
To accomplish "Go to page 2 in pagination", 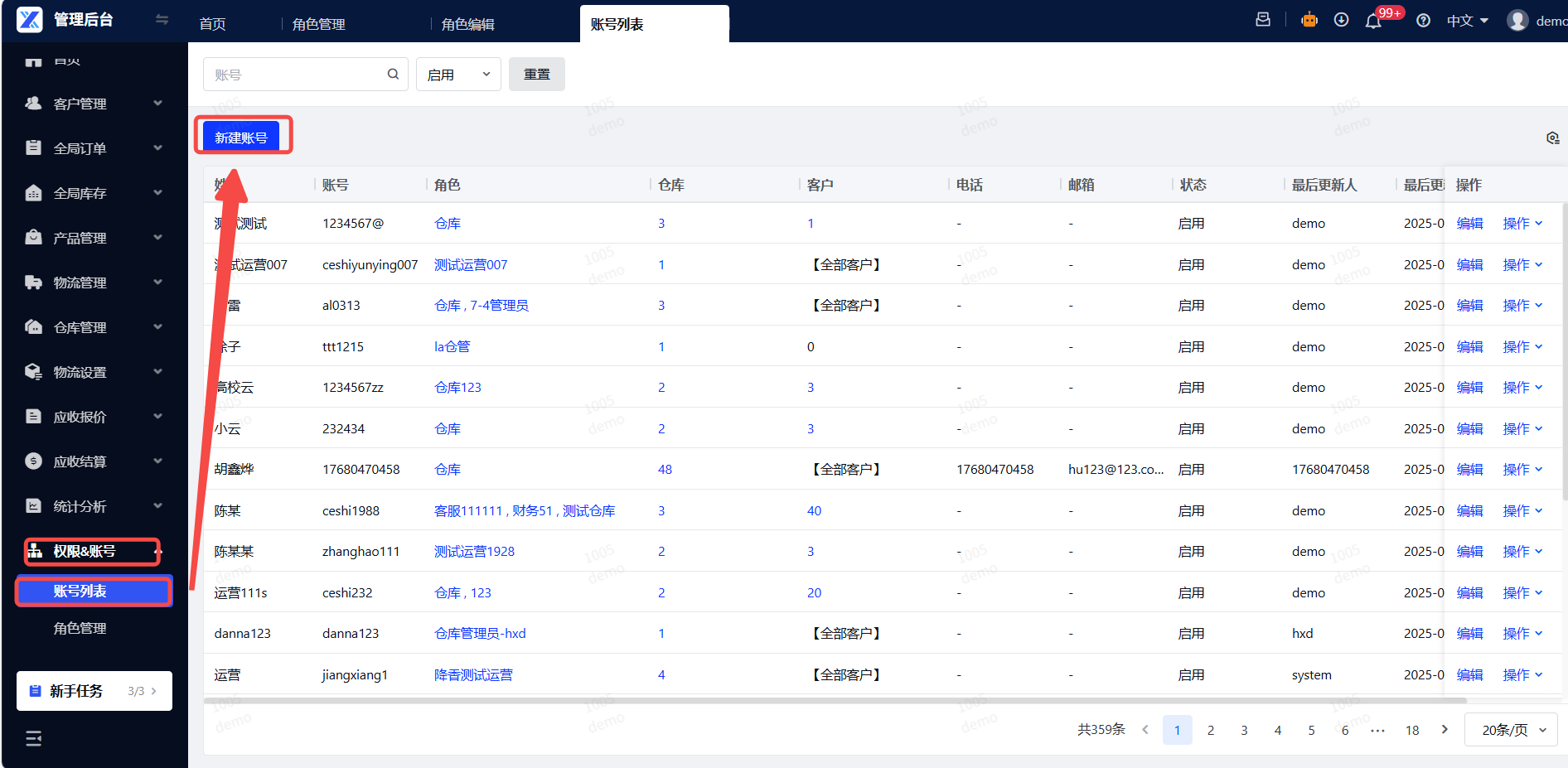I will (1211, 730).
